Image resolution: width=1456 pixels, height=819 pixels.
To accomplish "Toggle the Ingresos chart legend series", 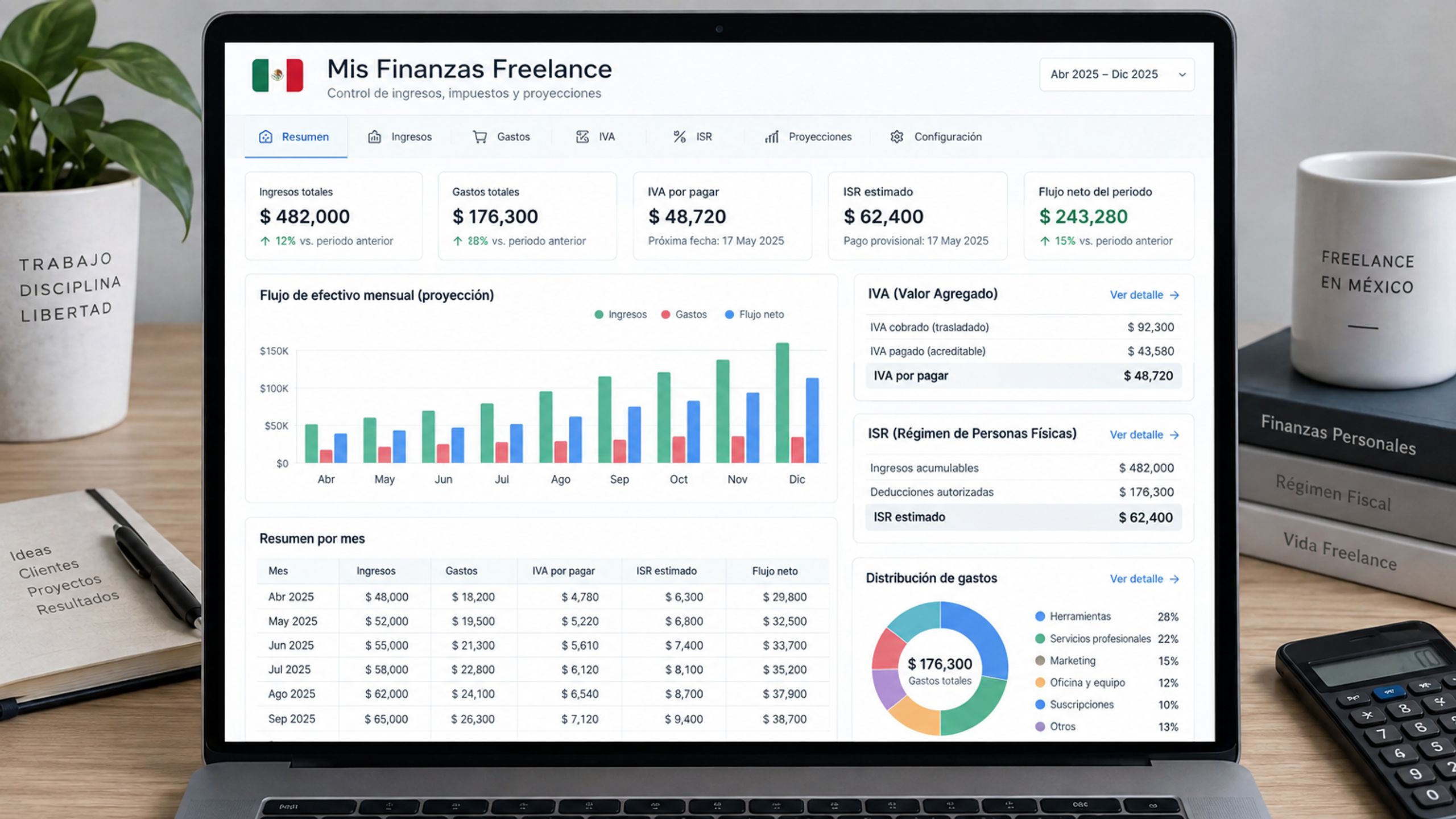I will tap(621, 315).
